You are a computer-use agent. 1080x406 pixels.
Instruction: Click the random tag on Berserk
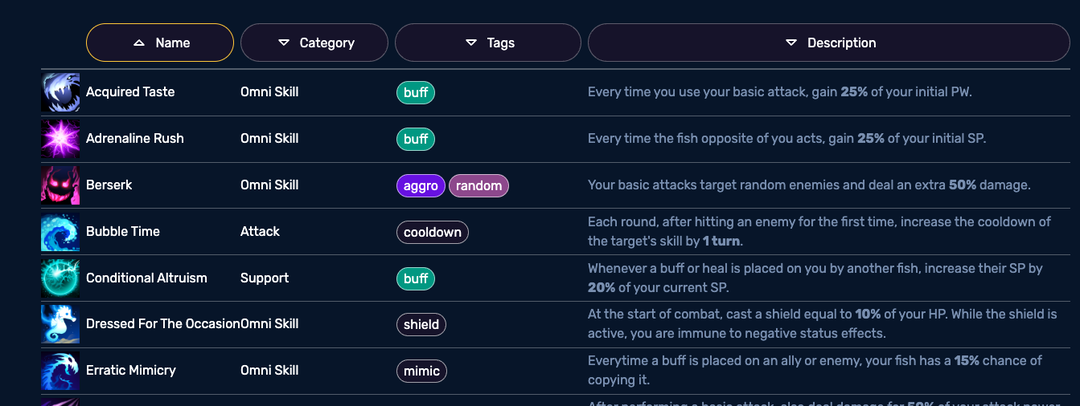point(479,186)
